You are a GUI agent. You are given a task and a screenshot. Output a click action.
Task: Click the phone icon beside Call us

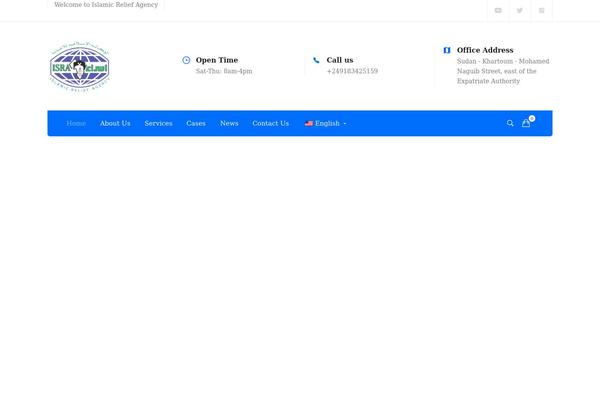click(316, 60)
